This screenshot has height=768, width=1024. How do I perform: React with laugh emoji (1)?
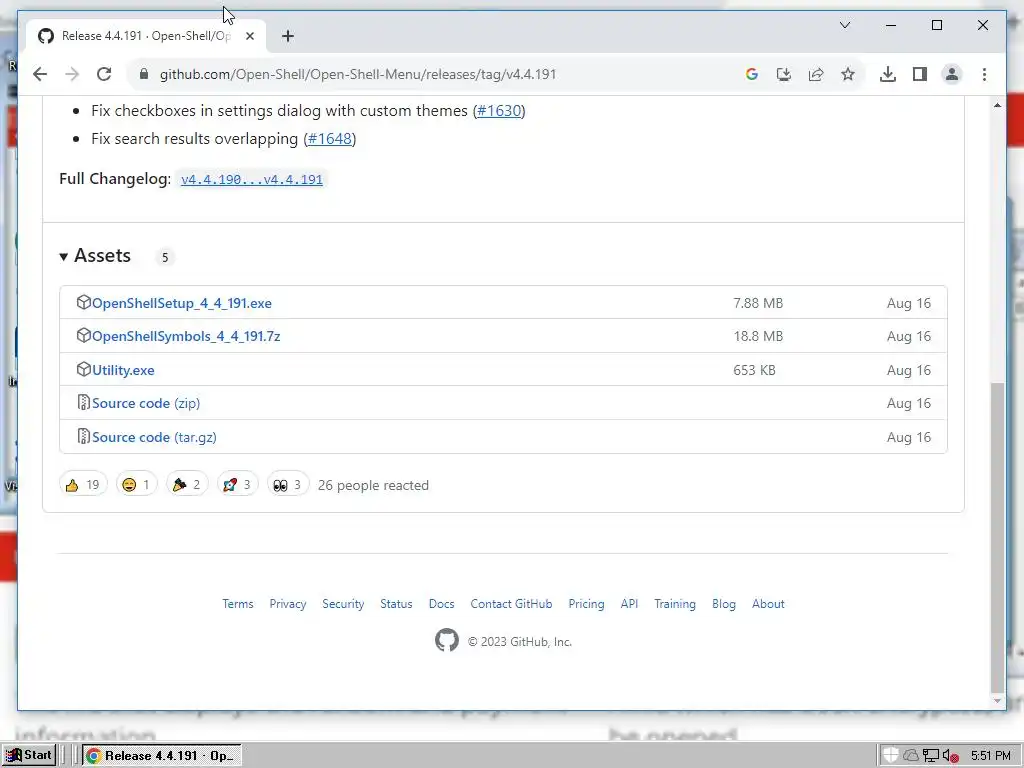136,485
